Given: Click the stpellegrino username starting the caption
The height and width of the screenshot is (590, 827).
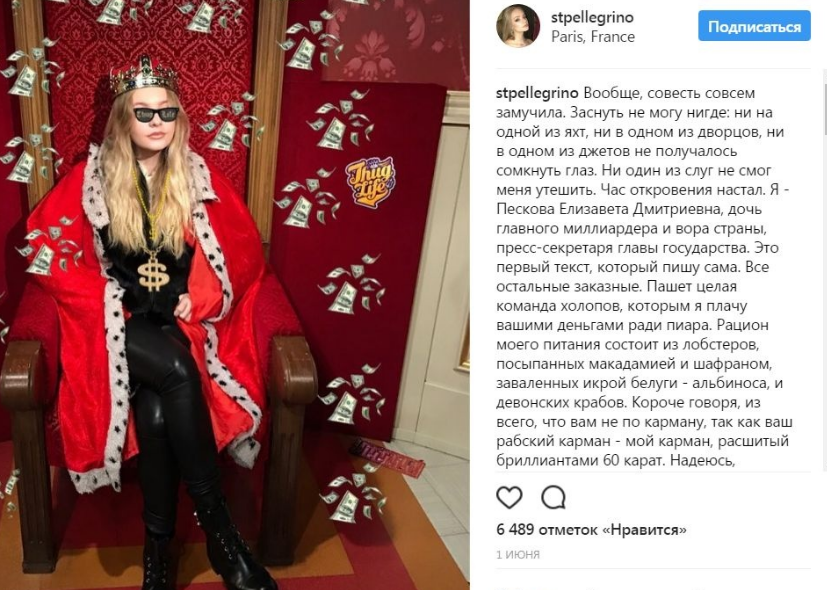Looking at the screenshot, I should click(x=537, y=93).
